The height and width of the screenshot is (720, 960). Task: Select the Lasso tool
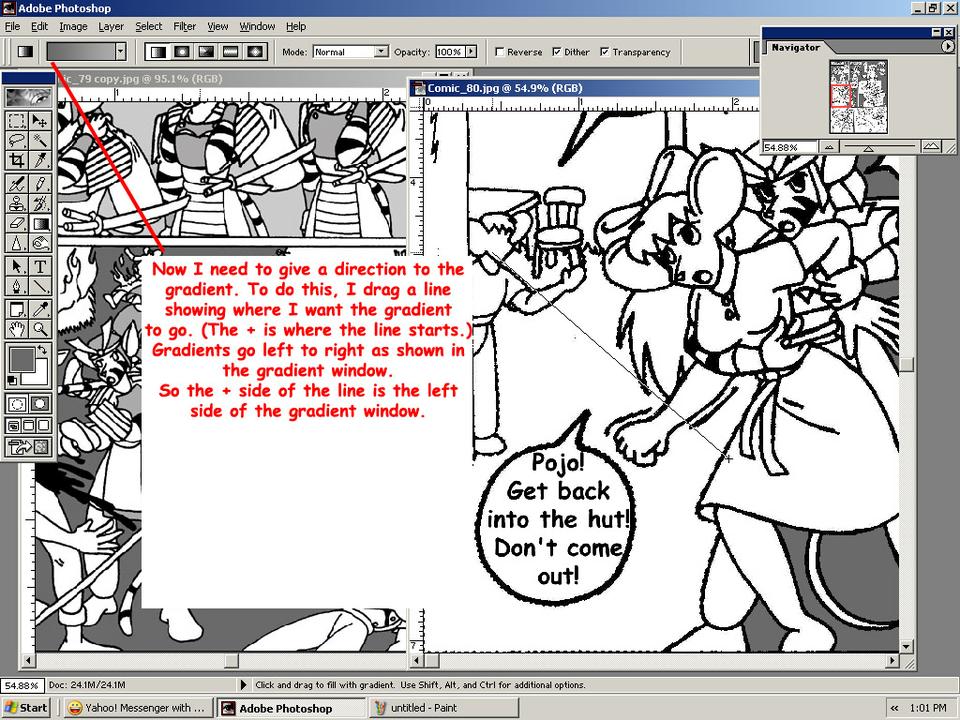(x=17, y=140)
